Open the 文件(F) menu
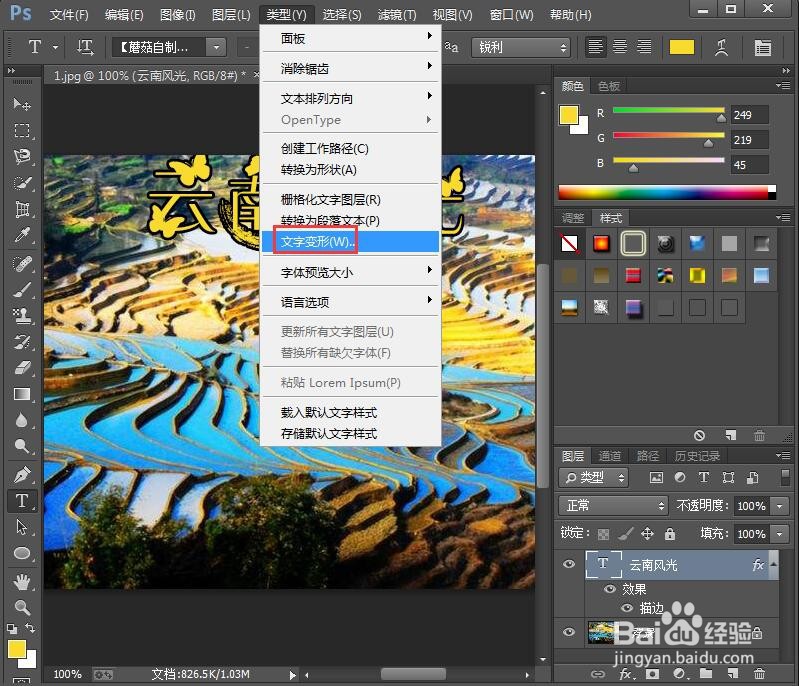Viewport: 799px width, 686px height. pos(69,15)
